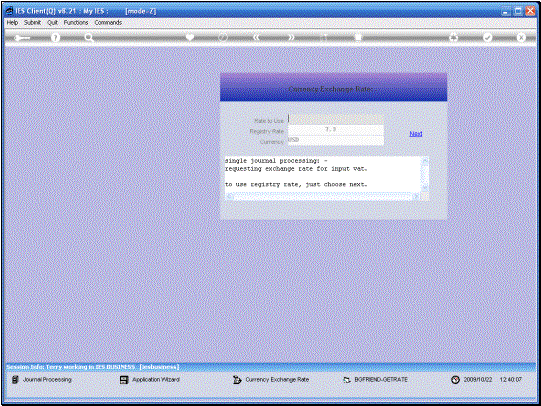Screen dimensions: 541x406
Task: Click the Registry Rate field
Action: [335, 130]
